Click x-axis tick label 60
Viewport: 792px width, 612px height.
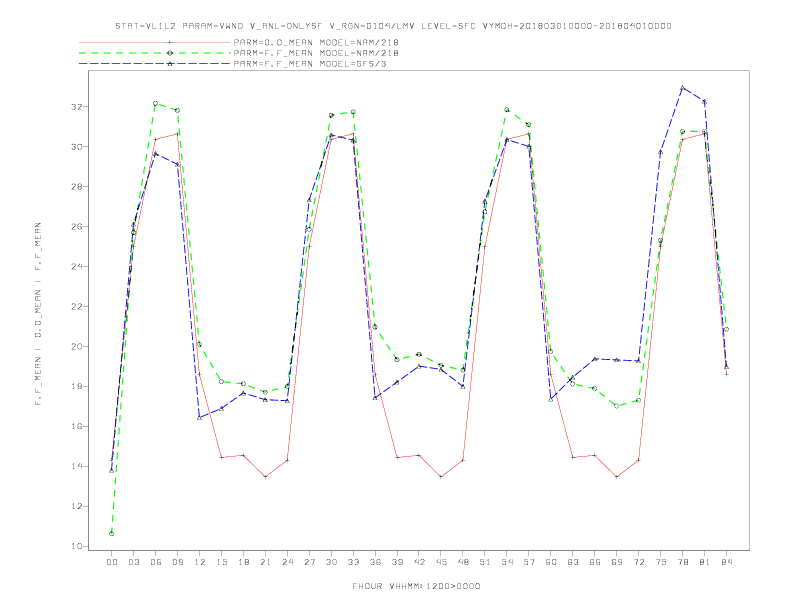(x=551, y=562)
